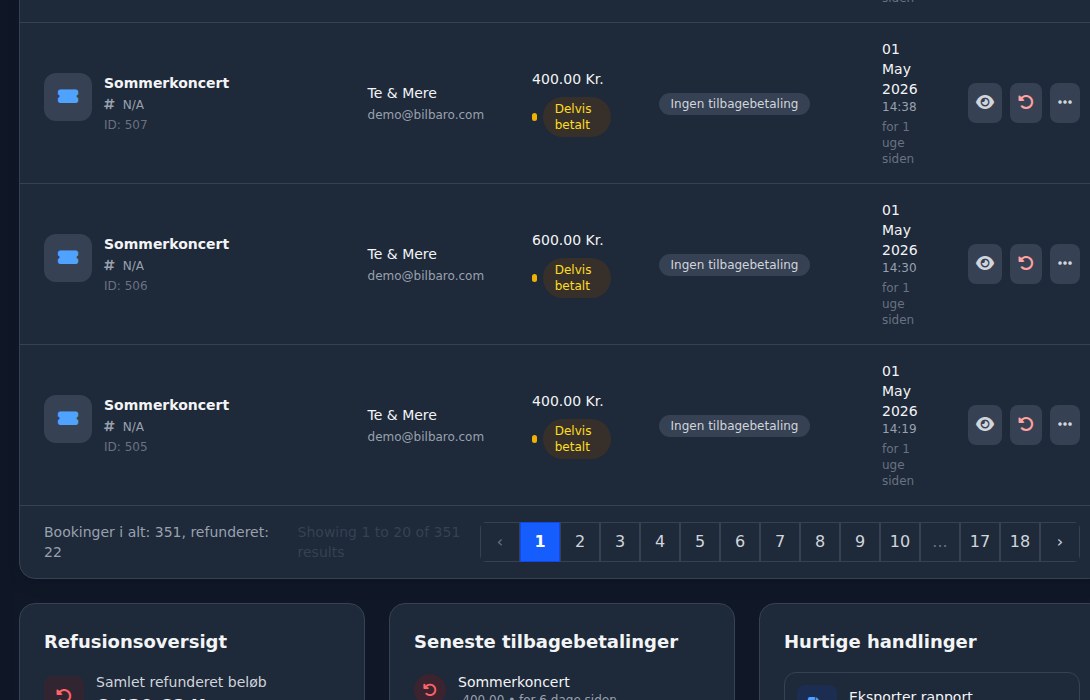Viewport: 1090px width, 700px height.
Task: Go to pagination page 10
Action: [900, 542]
